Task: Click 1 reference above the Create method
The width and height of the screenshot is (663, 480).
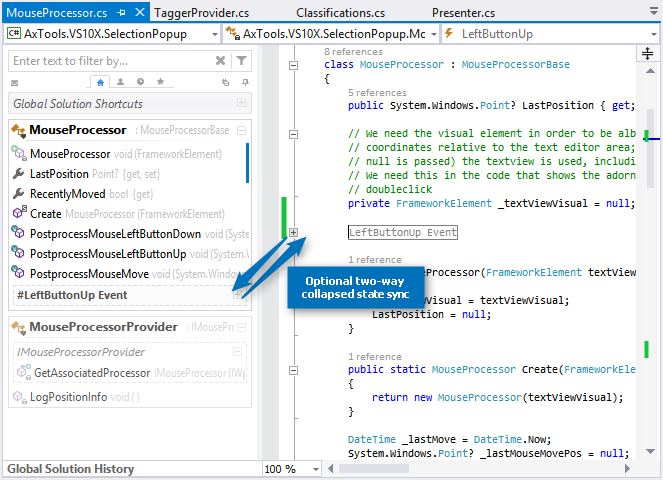Action: pos(375,357)
